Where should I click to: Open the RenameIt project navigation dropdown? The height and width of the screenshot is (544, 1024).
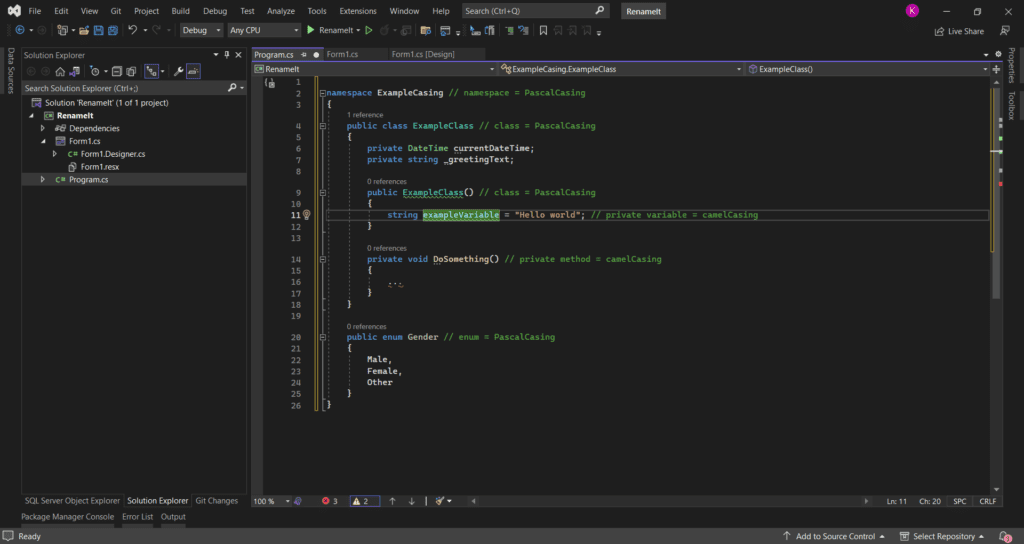pyautogui.click(x=492, y=69)
